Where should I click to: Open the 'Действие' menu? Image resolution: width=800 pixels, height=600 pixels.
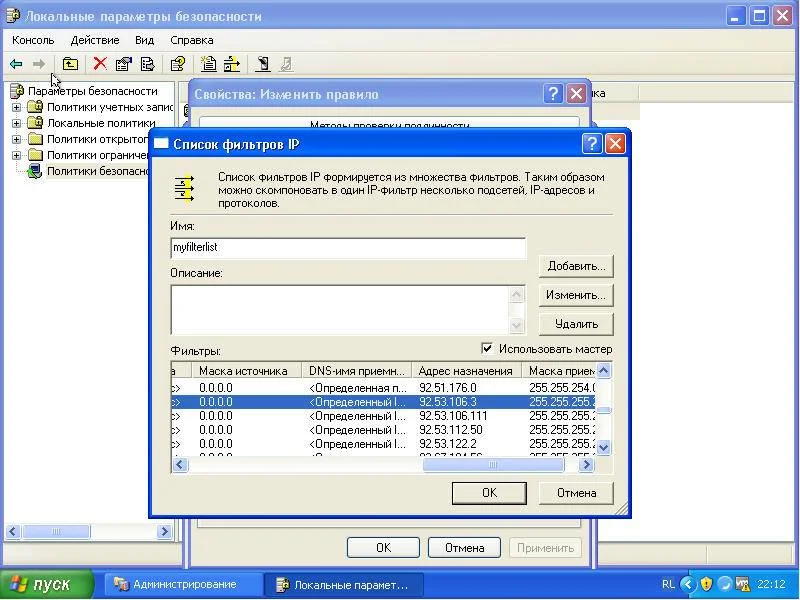[x=95, y=40]
